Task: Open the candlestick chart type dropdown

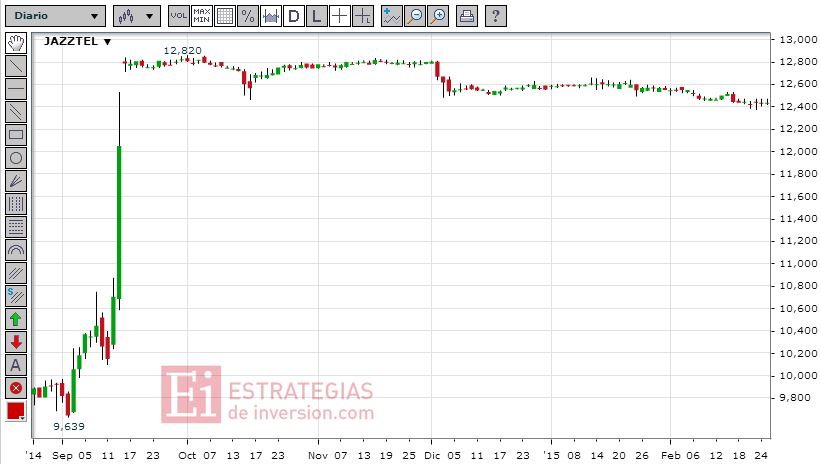Action: (137, 16)
